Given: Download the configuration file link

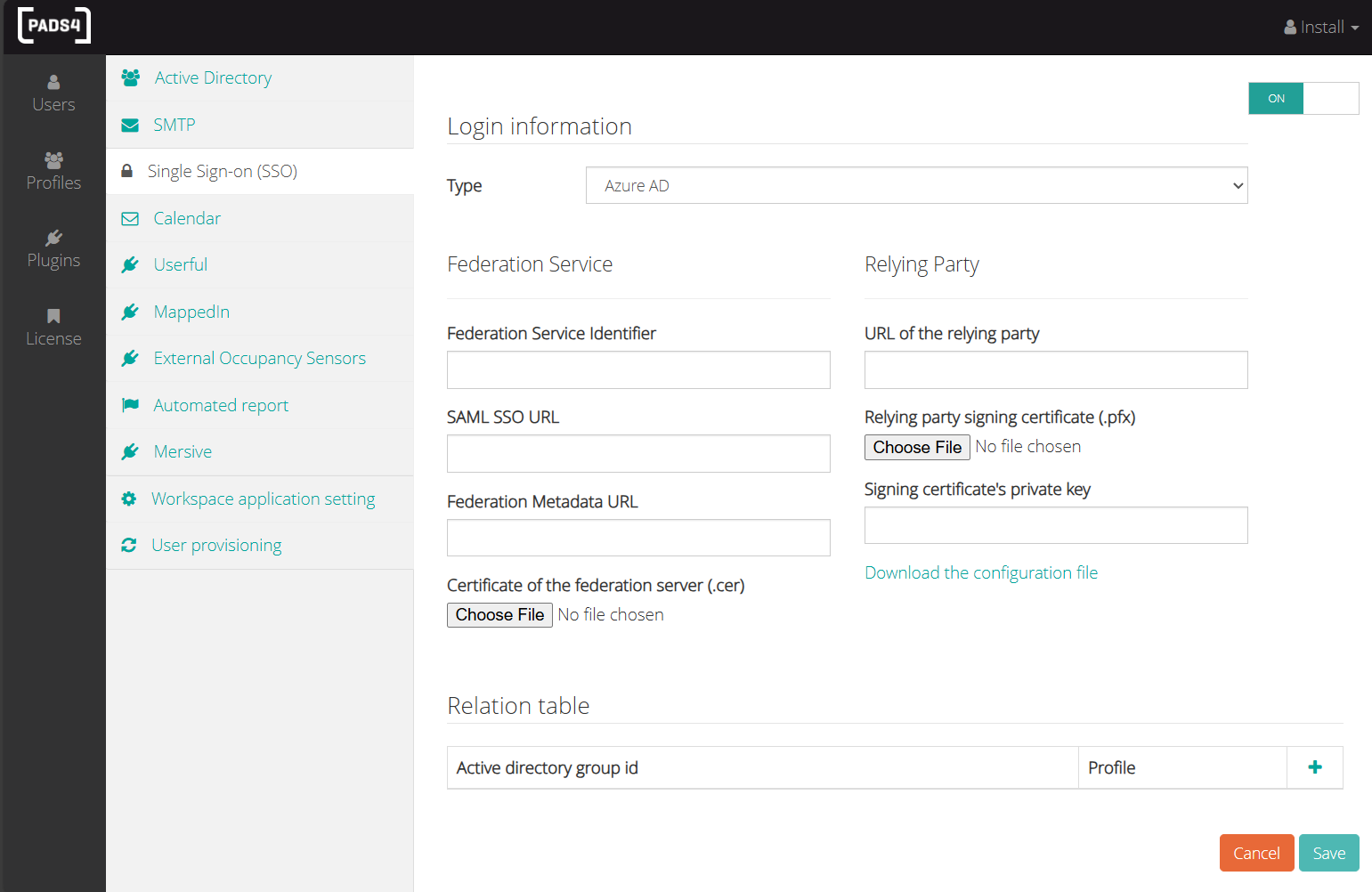Looking at the screenshot, I should pyautogui.click(x=981, y=572).
